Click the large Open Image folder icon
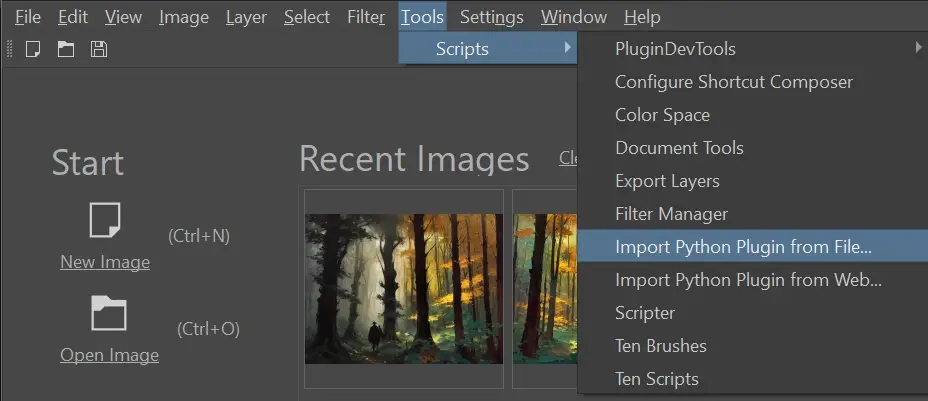Image resolution: width=928 pixels, height=401 pixels. pyautogui.click(x=109, y=313)
